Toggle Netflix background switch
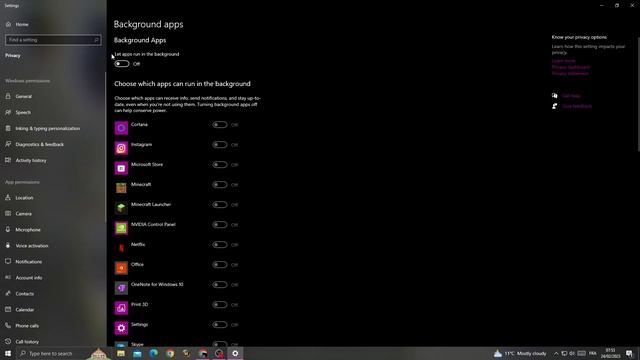Viewport: 640px width, 360px height. click(x=220, y=244)
